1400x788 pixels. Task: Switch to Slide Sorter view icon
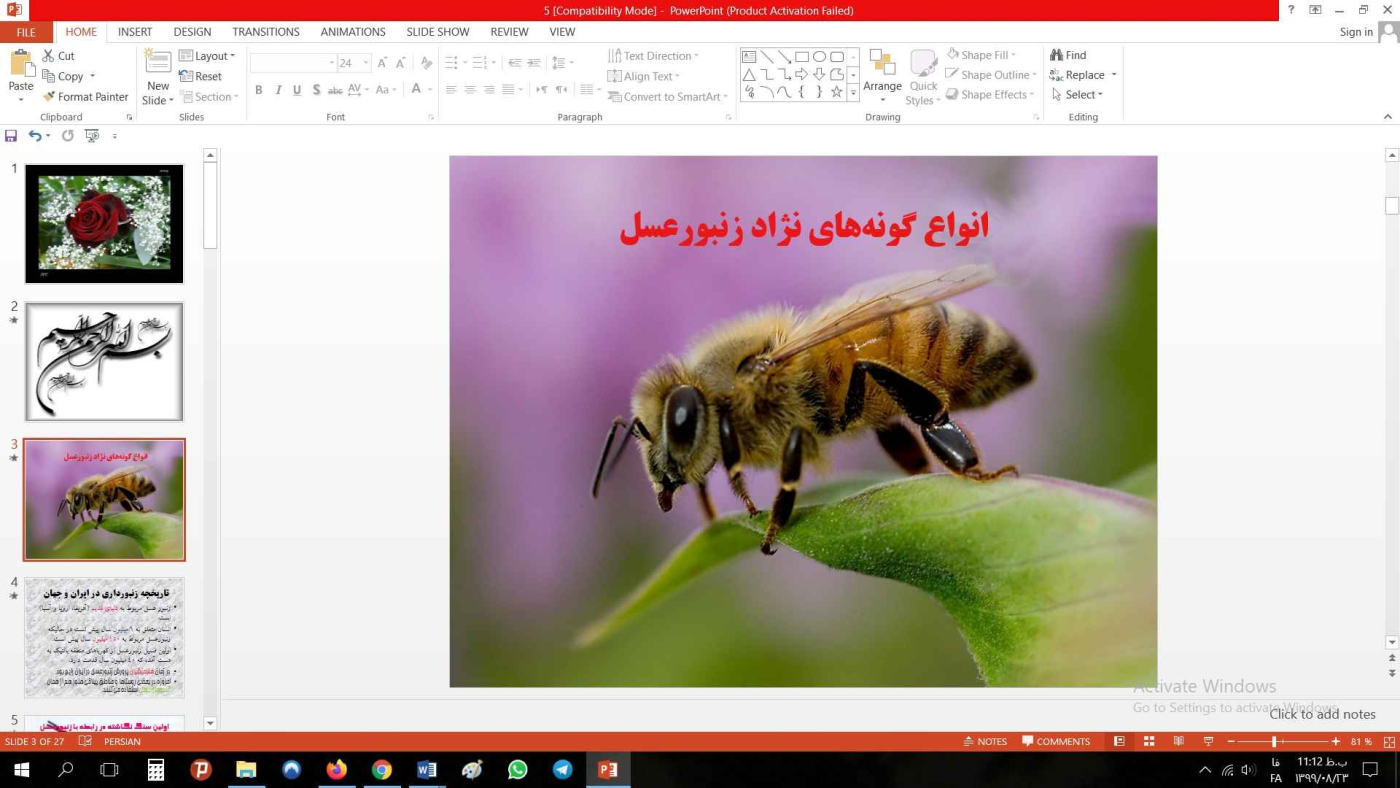[1149, 742]
